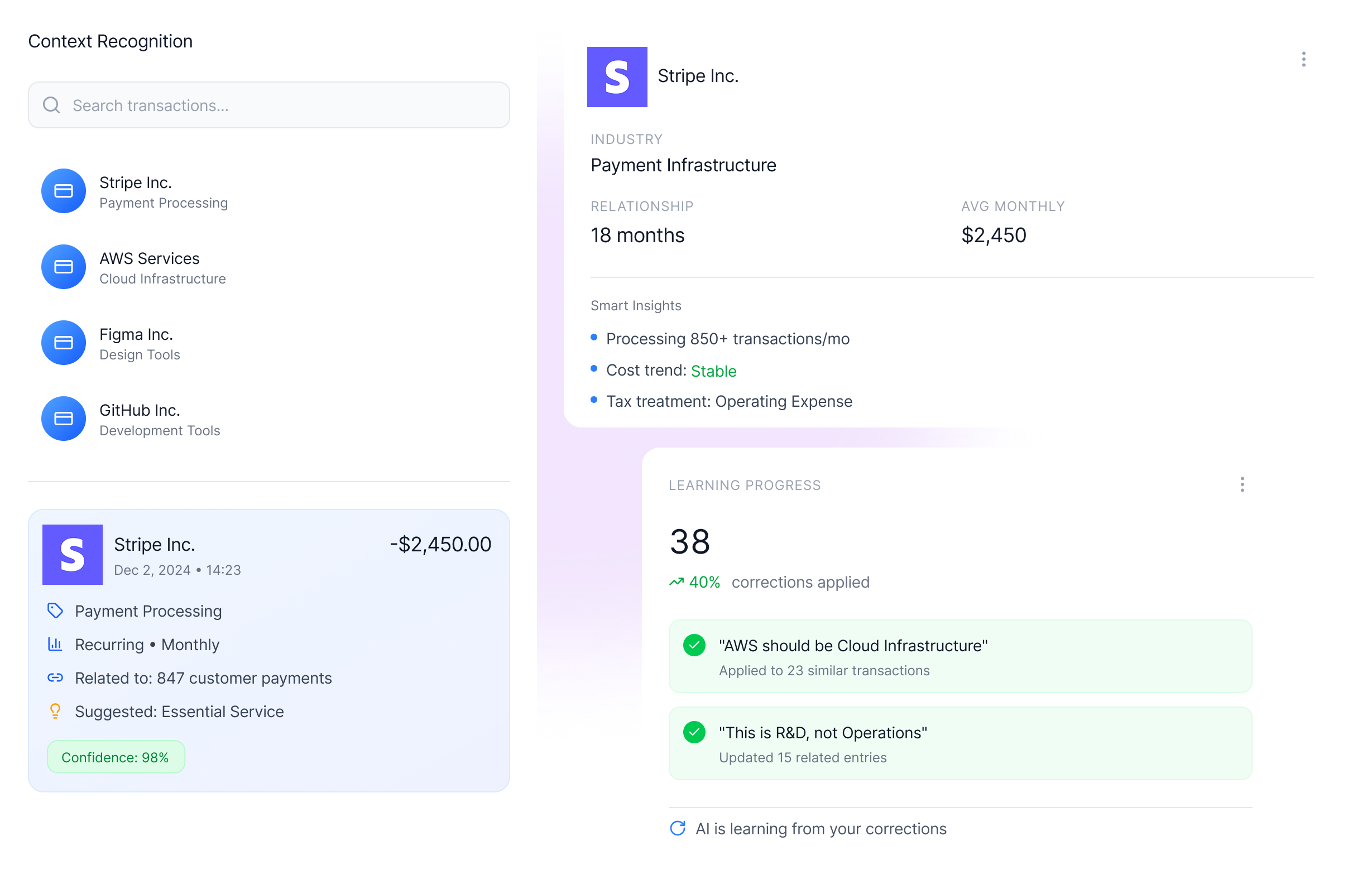1372x894 pixels.
Task: Open GitHub Inc. transaction row
Action: pos(268,420)
